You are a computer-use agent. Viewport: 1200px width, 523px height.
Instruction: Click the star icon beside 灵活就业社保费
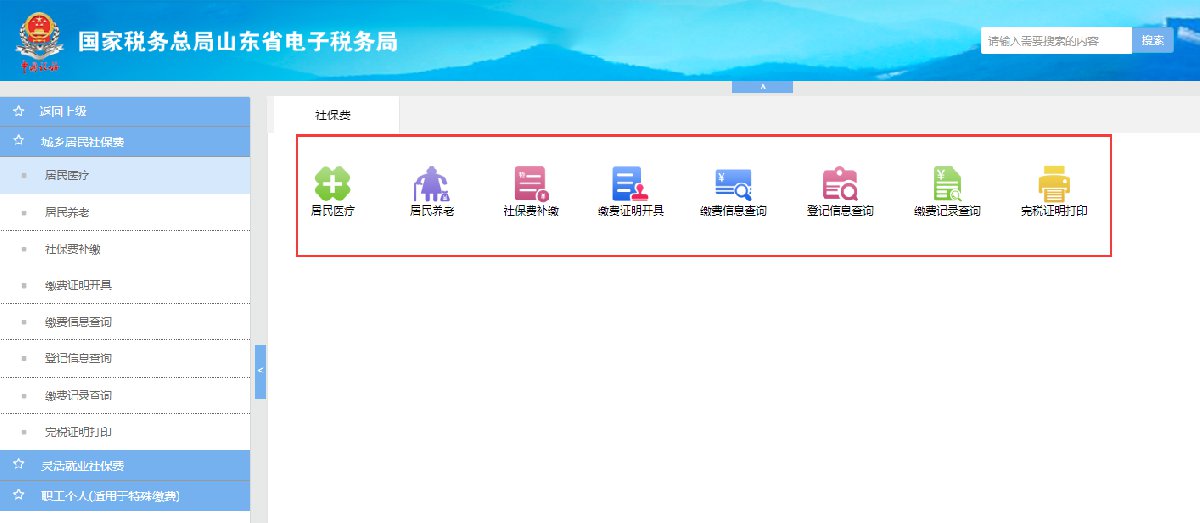[18, 465]
